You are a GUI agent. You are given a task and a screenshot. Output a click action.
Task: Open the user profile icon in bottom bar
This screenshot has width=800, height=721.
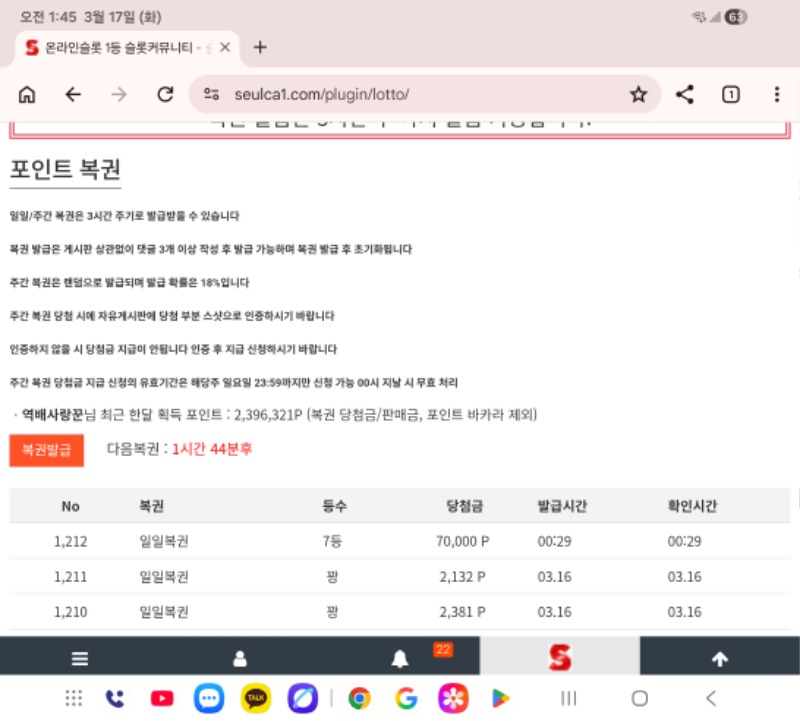(240, 658)
